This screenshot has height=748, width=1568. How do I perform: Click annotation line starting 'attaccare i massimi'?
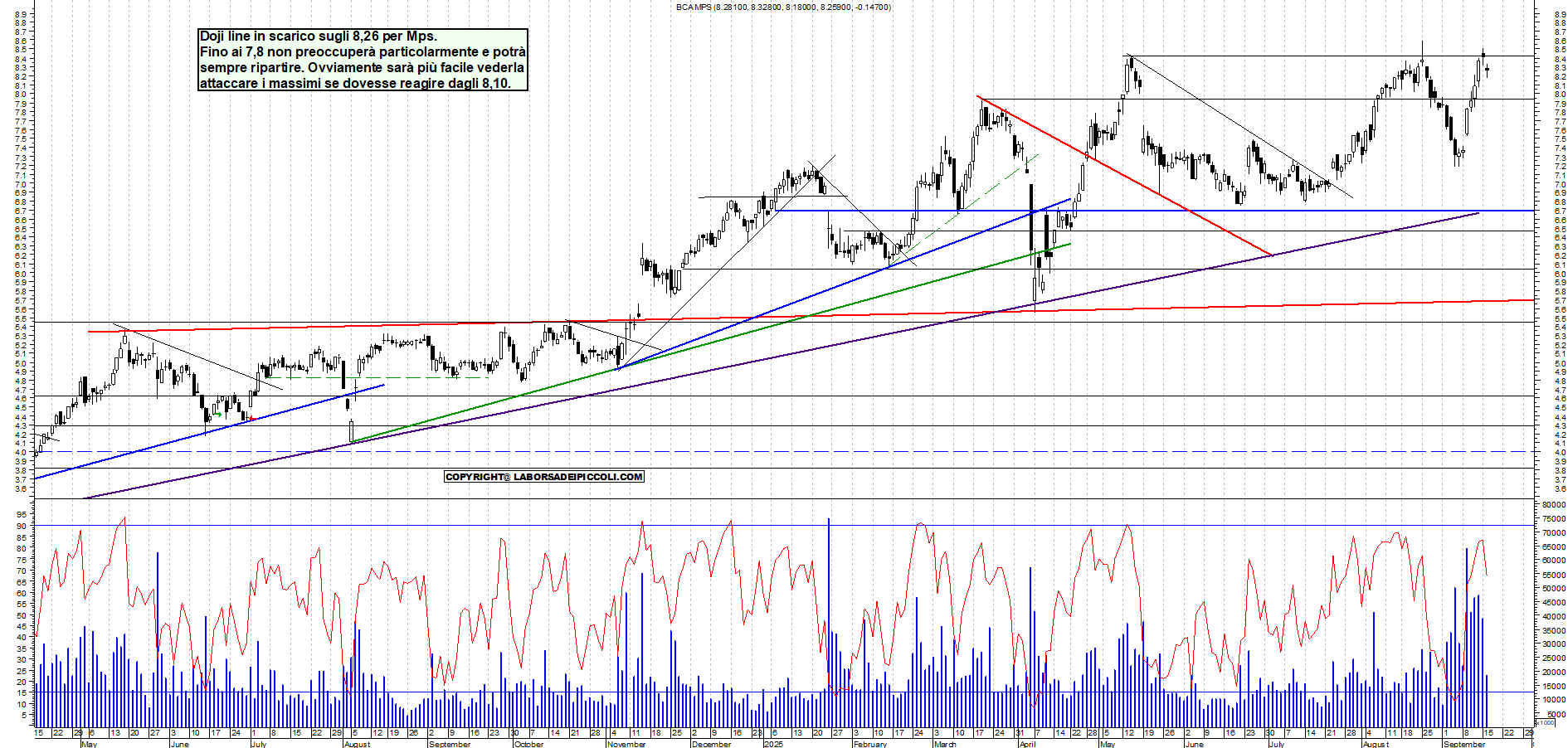(x=355, y=84)
